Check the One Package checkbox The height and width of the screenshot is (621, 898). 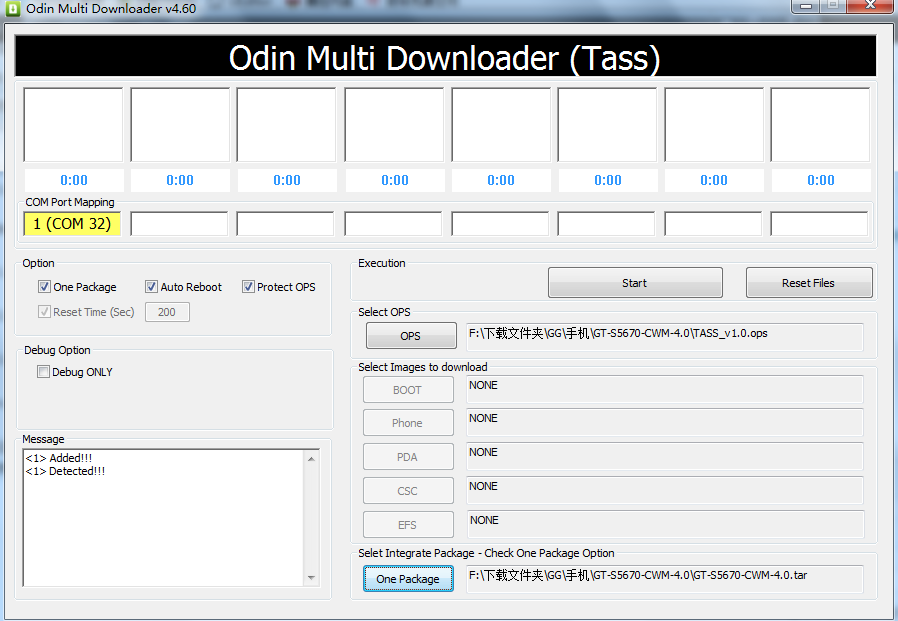coord(44,287)
